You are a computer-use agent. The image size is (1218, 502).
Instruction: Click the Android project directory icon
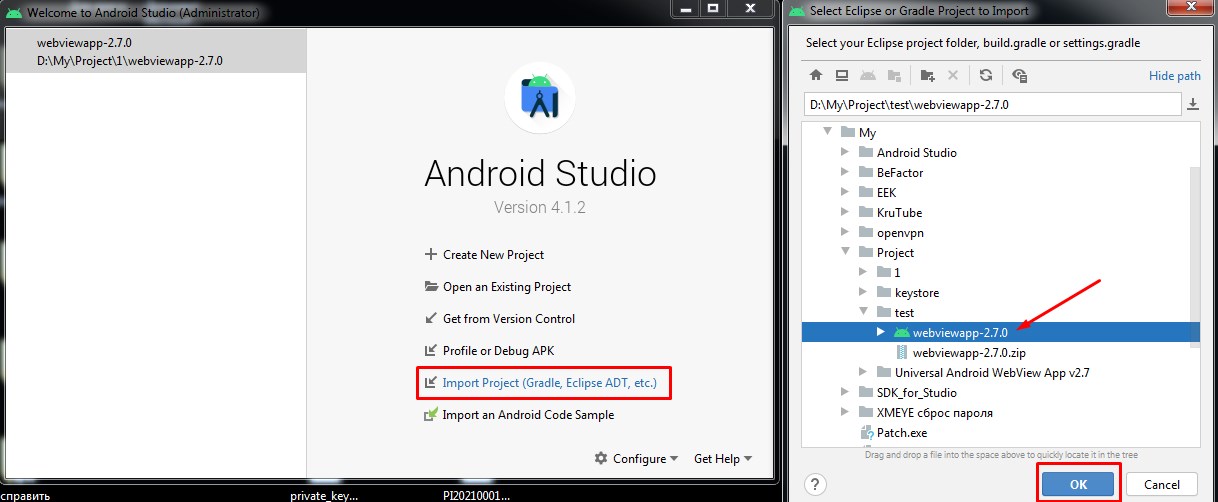[868, 75]
